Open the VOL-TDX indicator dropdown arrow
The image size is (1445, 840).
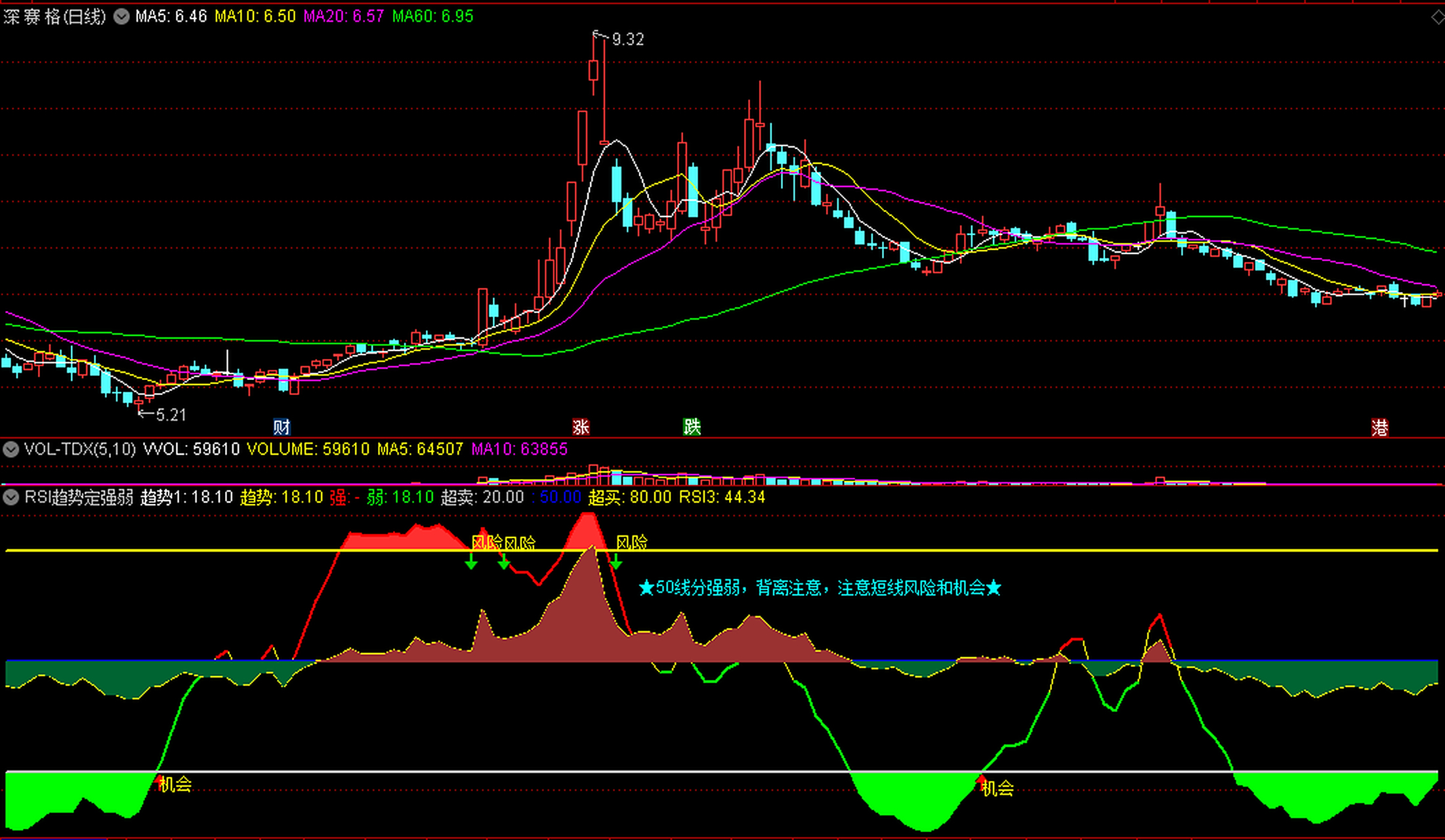click(x=10, y=450)
